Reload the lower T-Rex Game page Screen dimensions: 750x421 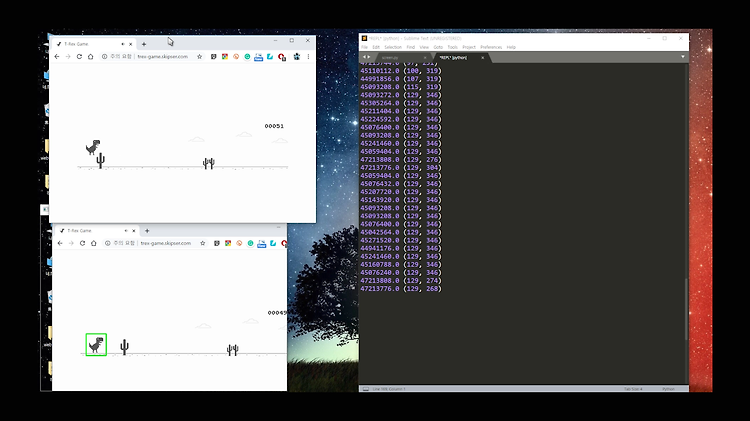(x=82, y=243)
